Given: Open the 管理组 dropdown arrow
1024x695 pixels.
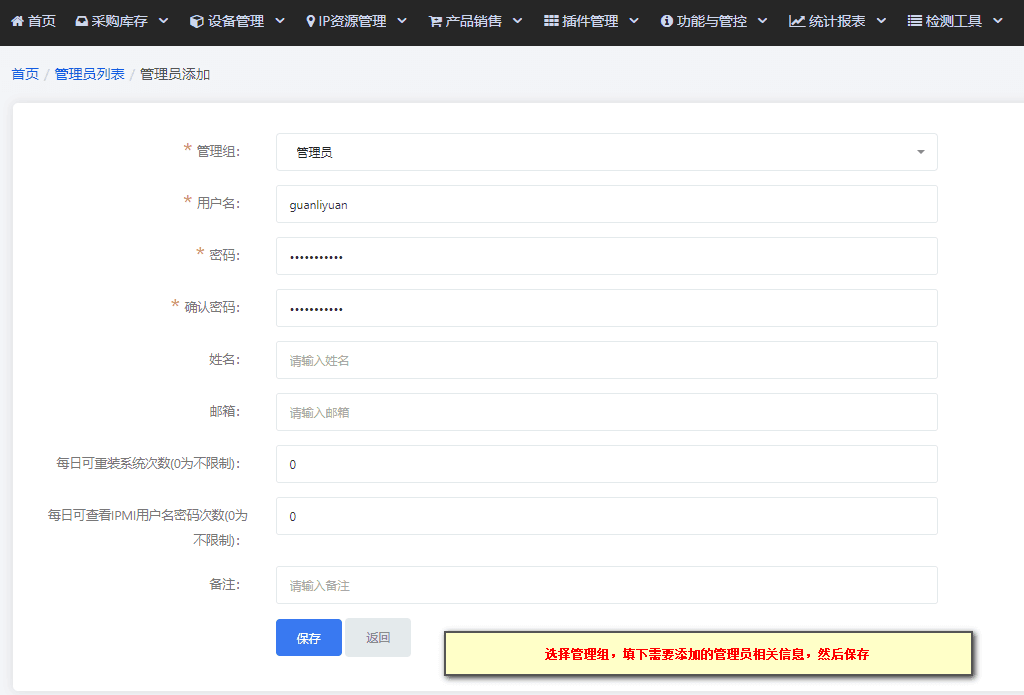Looking at the screenshot, I should [x=920, y=152].
